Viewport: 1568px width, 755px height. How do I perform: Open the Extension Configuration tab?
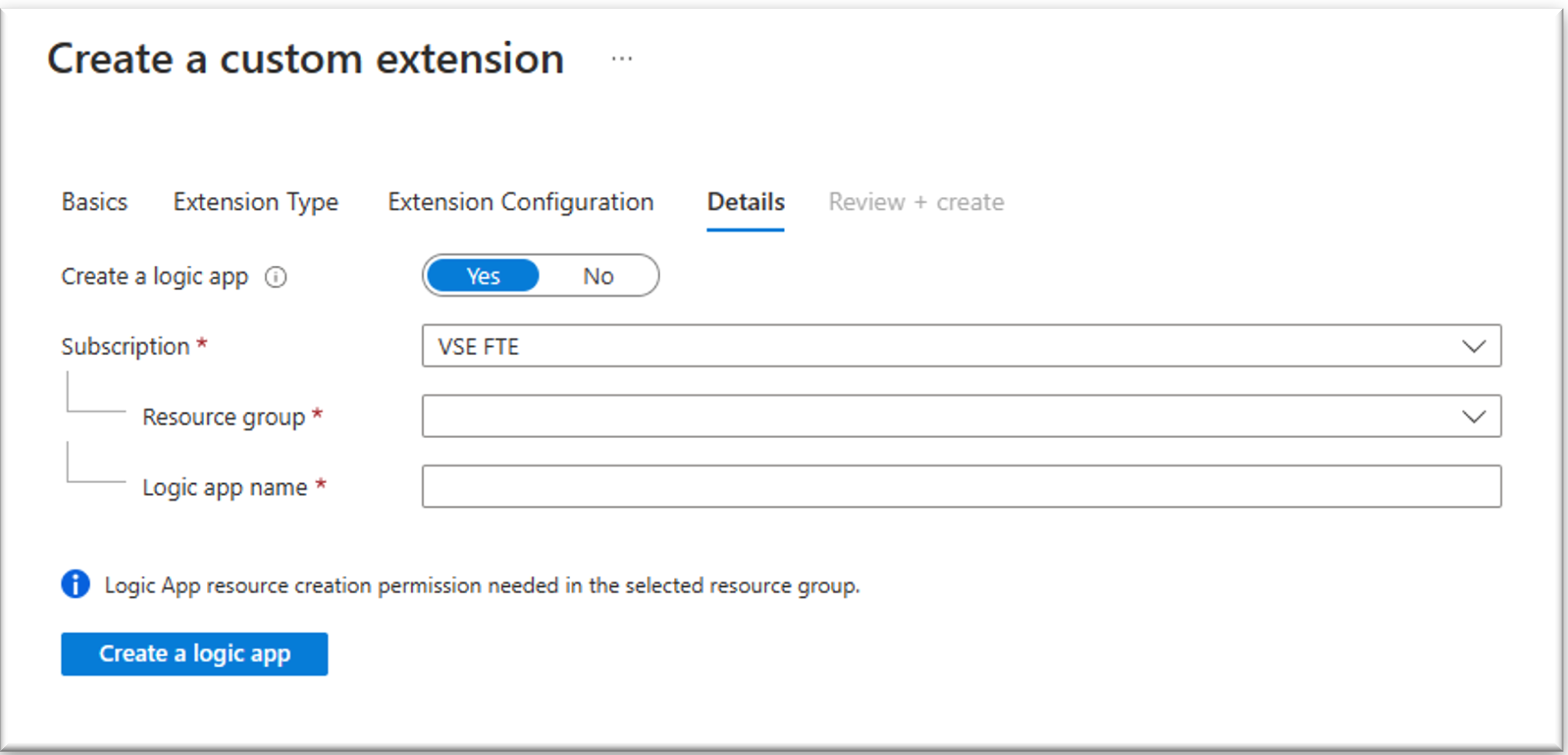[521, 202]
